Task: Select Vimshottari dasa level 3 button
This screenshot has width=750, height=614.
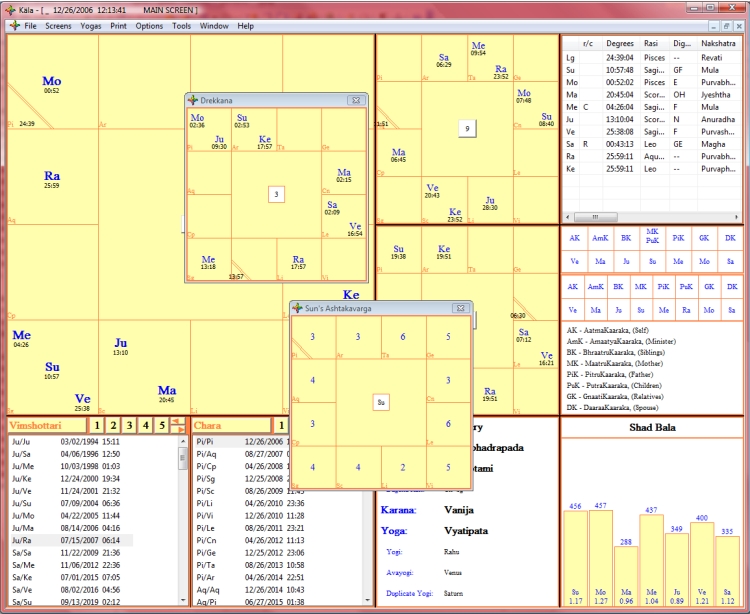Action: pyautogui.click(x=130, y=425)
